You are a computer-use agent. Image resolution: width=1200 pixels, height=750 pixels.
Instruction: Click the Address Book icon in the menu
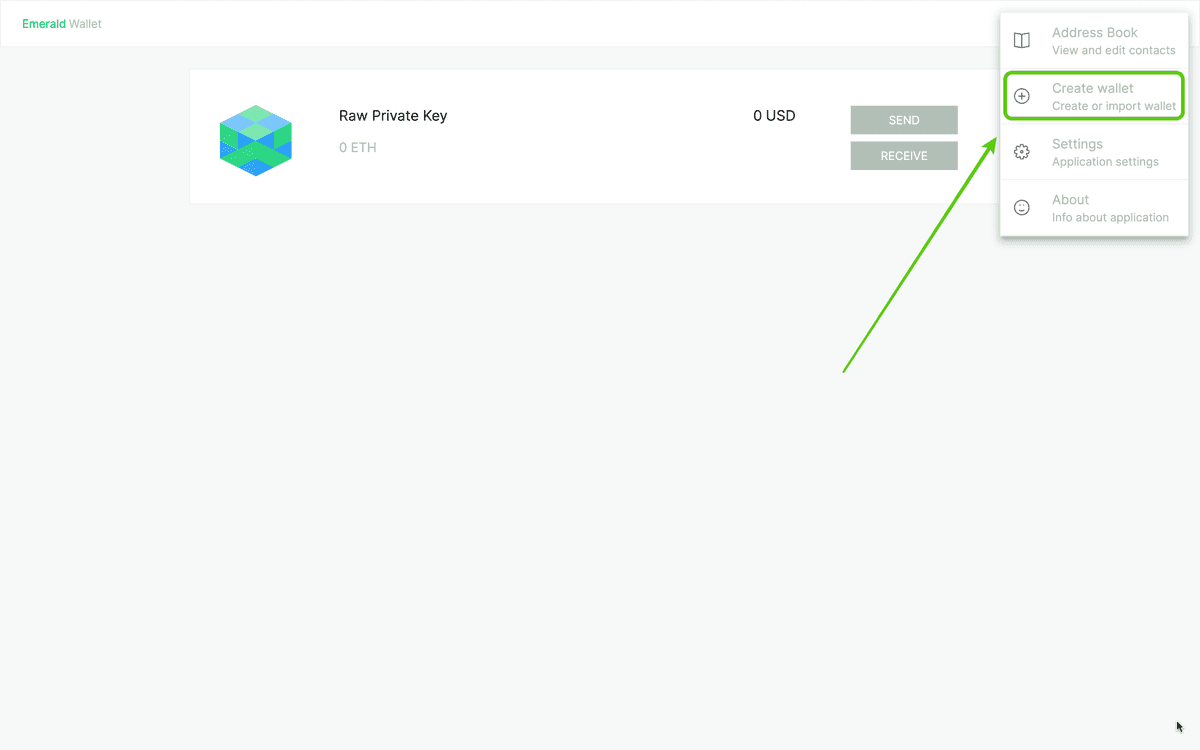point(1021,40)
